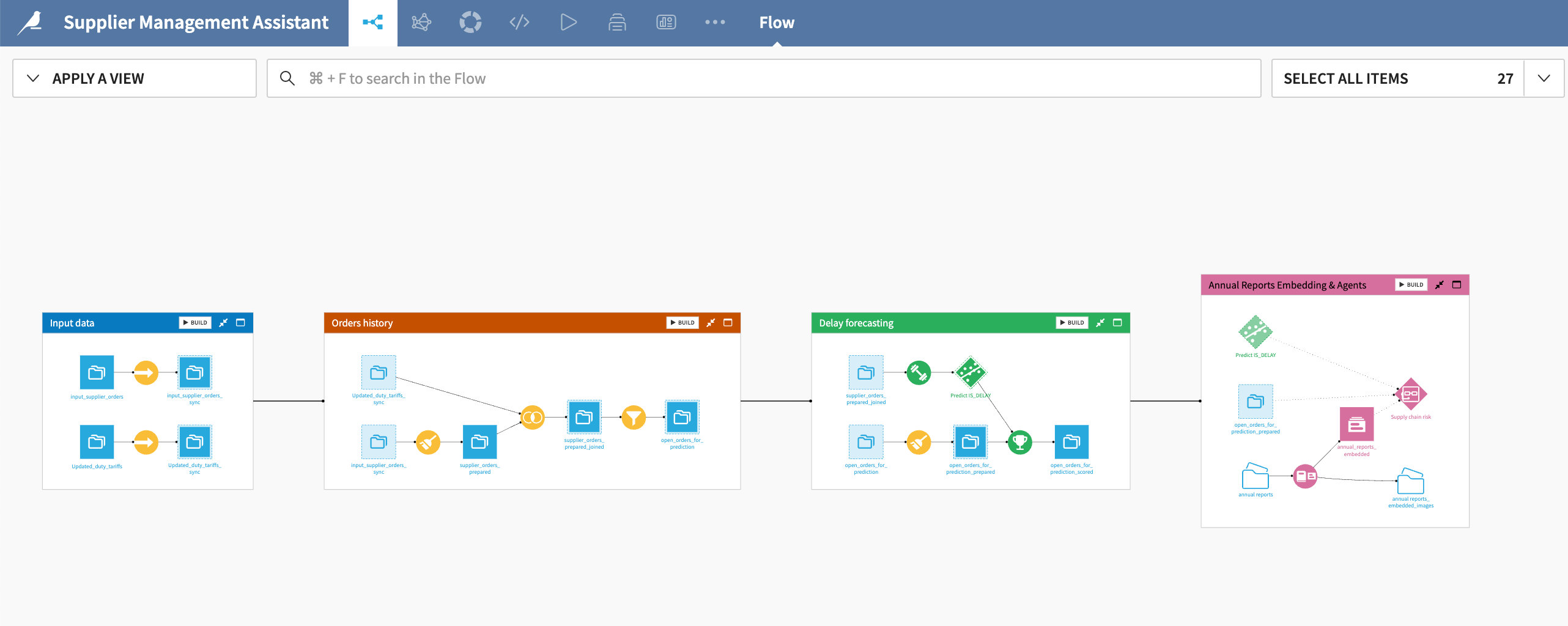Select the join recipe in Orders history zone

point(533,418)
